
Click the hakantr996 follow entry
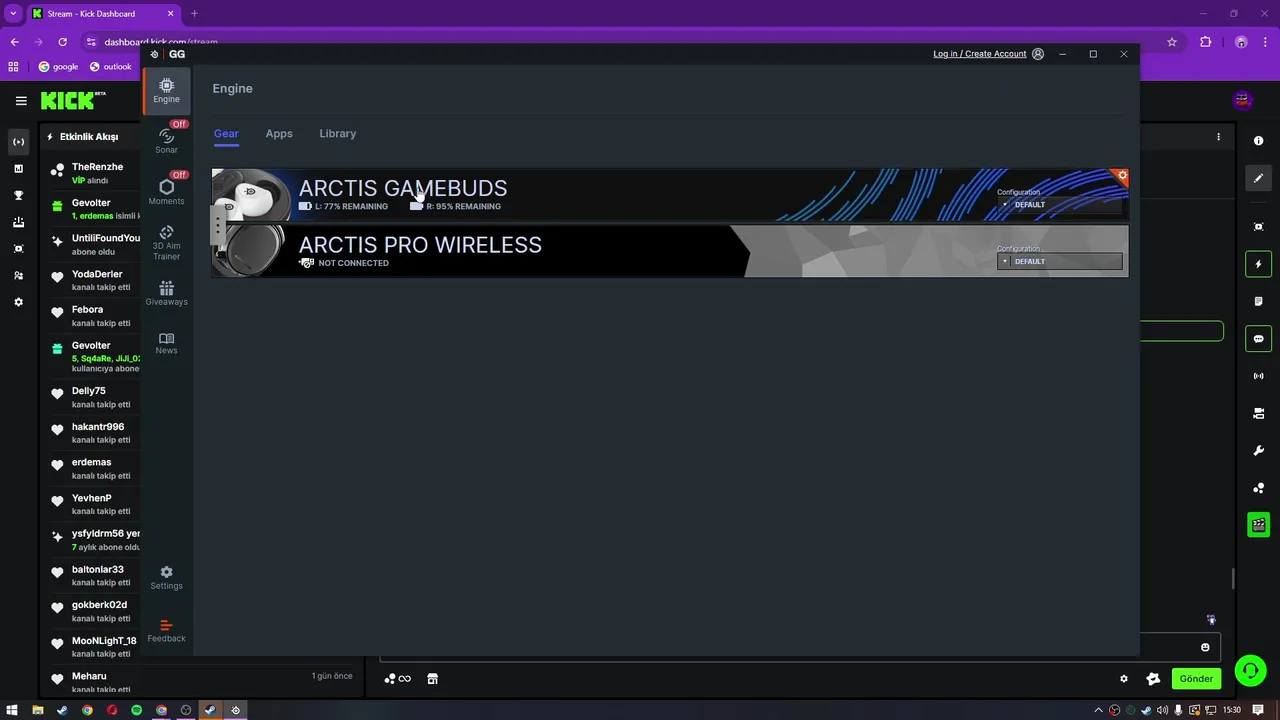coord(96,433)
